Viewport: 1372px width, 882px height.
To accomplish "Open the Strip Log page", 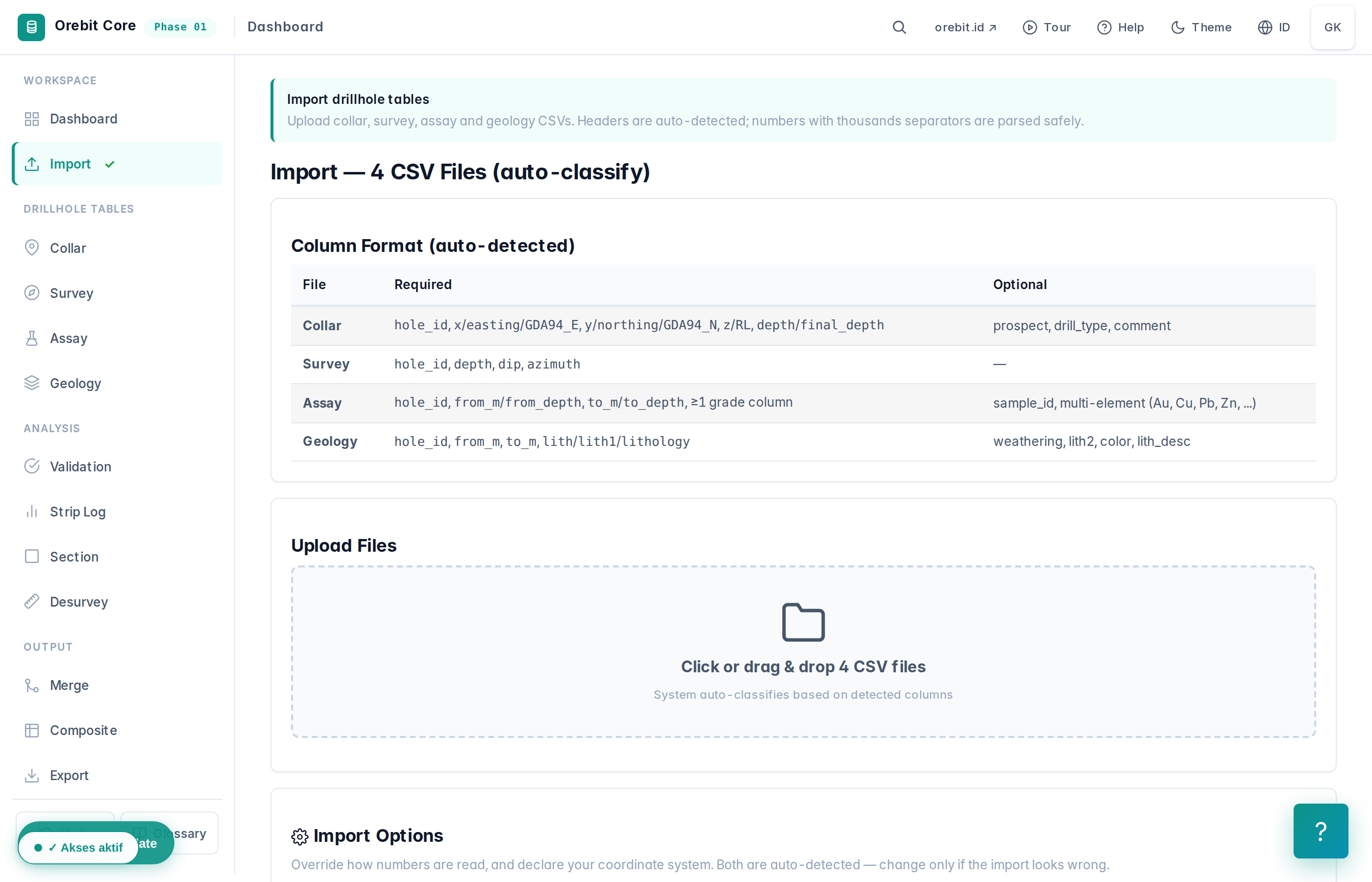I will click(117, 512).
